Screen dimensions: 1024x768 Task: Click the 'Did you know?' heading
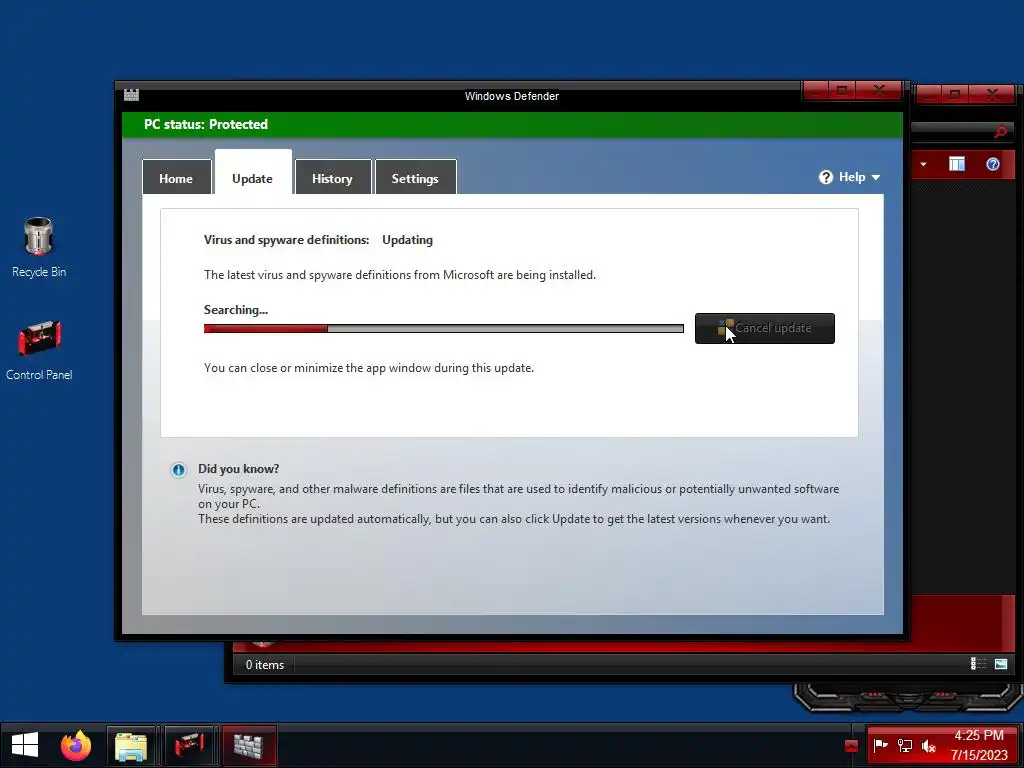tap(238, 469)
